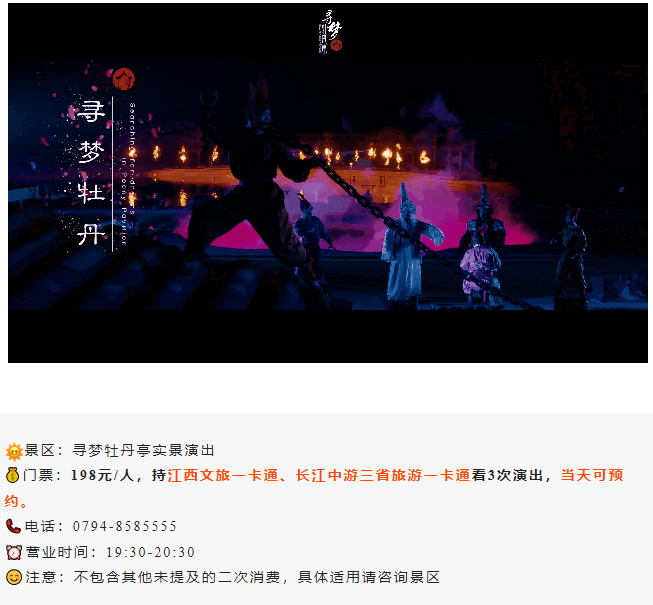Viewport: 653px width, 605px height.
Task: Click the 寻梦牡丹亭实景演出 scenic name text
Action: click(x=144, y=451)
